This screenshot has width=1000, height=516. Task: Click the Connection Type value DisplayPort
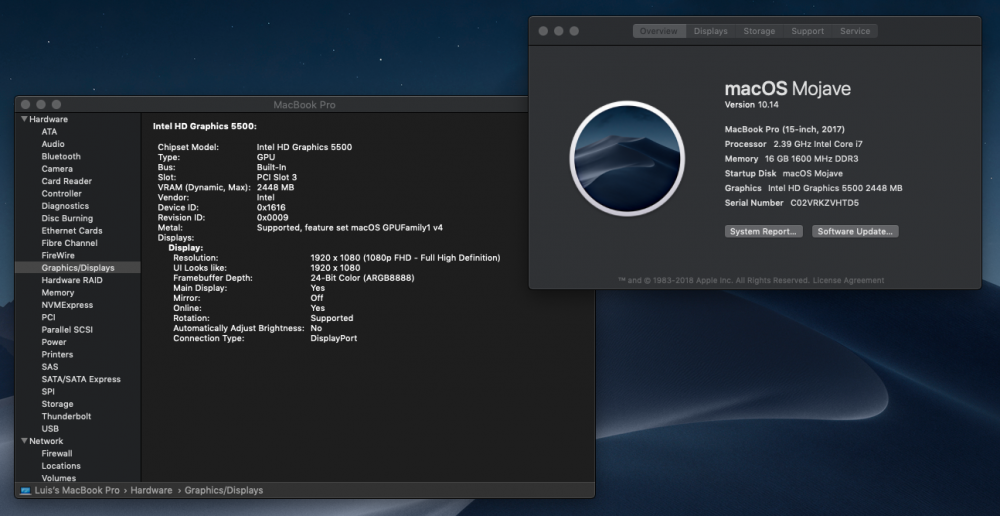point(334,338)
